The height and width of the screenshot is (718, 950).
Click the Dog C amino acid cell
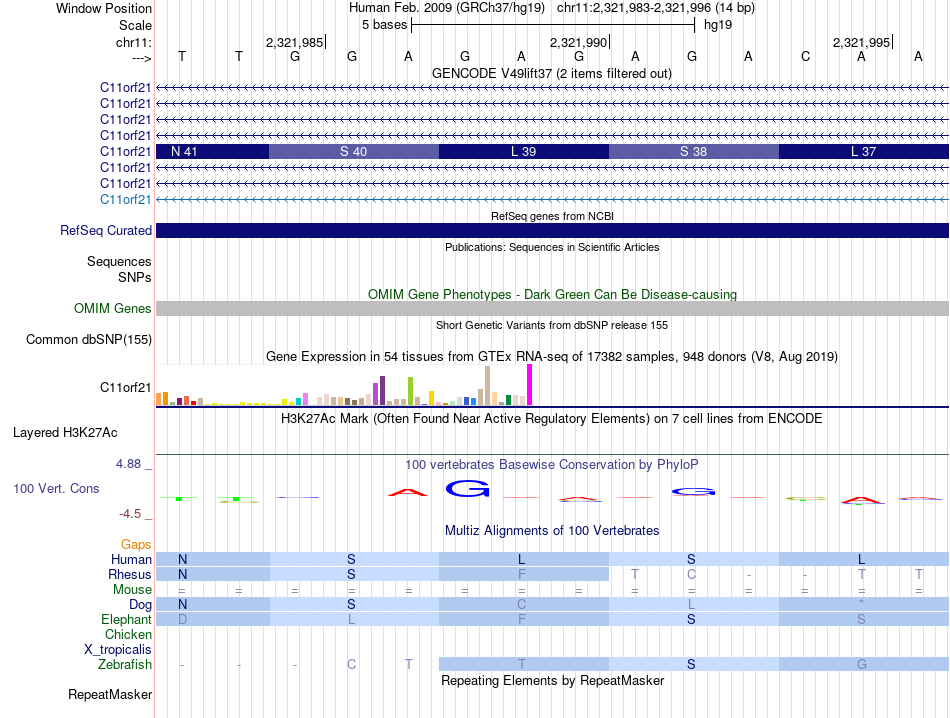(523, 605)
